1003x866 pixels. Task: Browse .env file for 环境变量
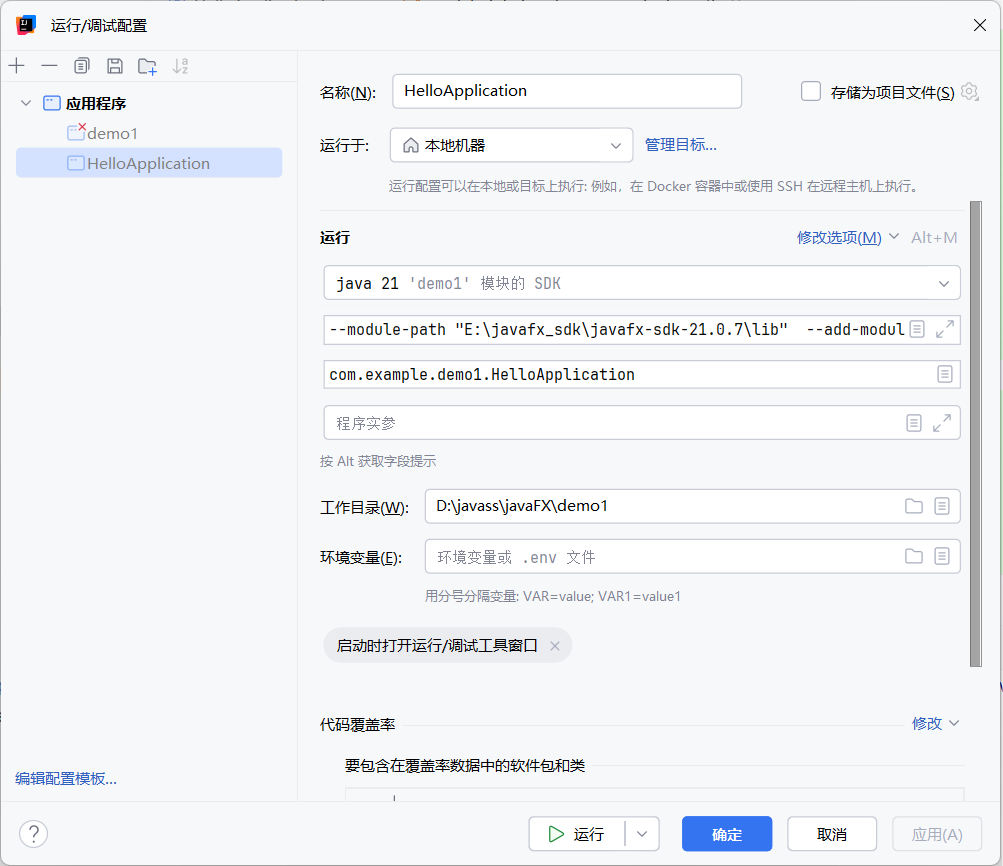[x=914, y=556]
